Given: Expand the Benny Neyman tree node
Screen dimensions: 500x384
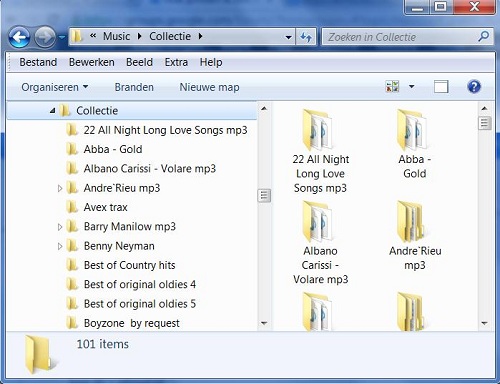Looking at the screenshot, I should click(60, 246).
